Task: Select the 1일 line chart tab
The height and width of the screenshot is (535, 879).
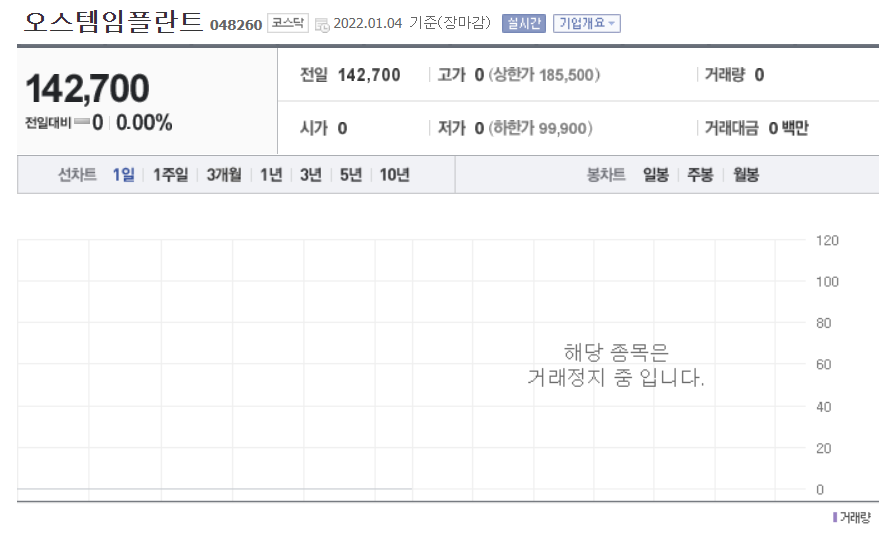Action: 123,175
